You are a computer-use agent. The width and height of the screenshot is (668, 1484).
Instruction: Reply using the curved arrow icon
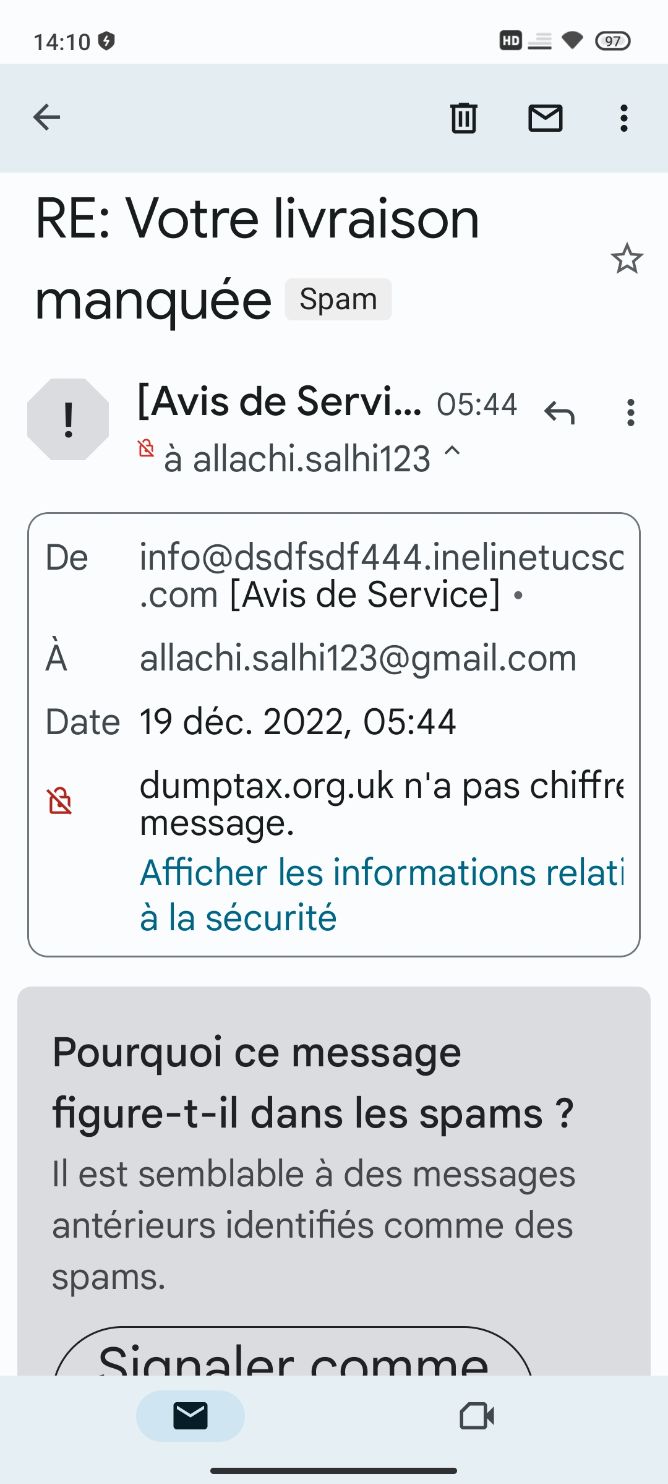[x=559, y=412]
